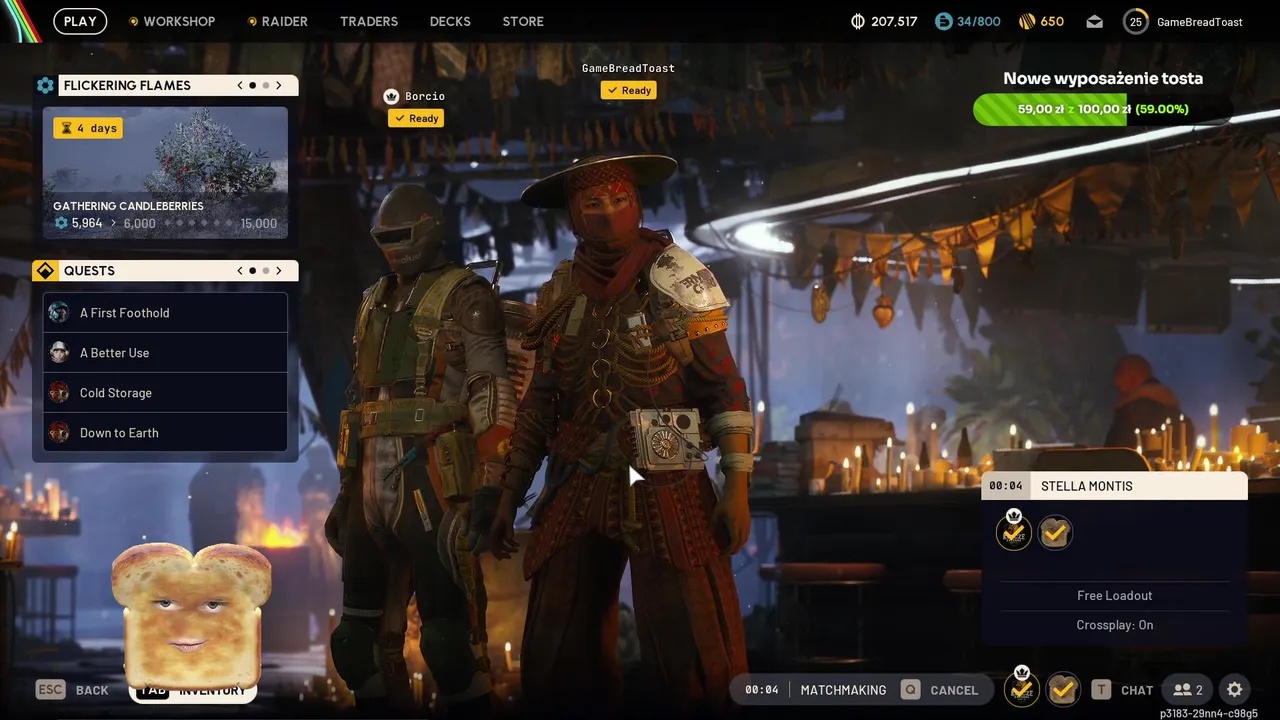Go to next Flickering Flames page
Image resolution: width=1280 pixels, height=720 pixels.
point(279,85)
